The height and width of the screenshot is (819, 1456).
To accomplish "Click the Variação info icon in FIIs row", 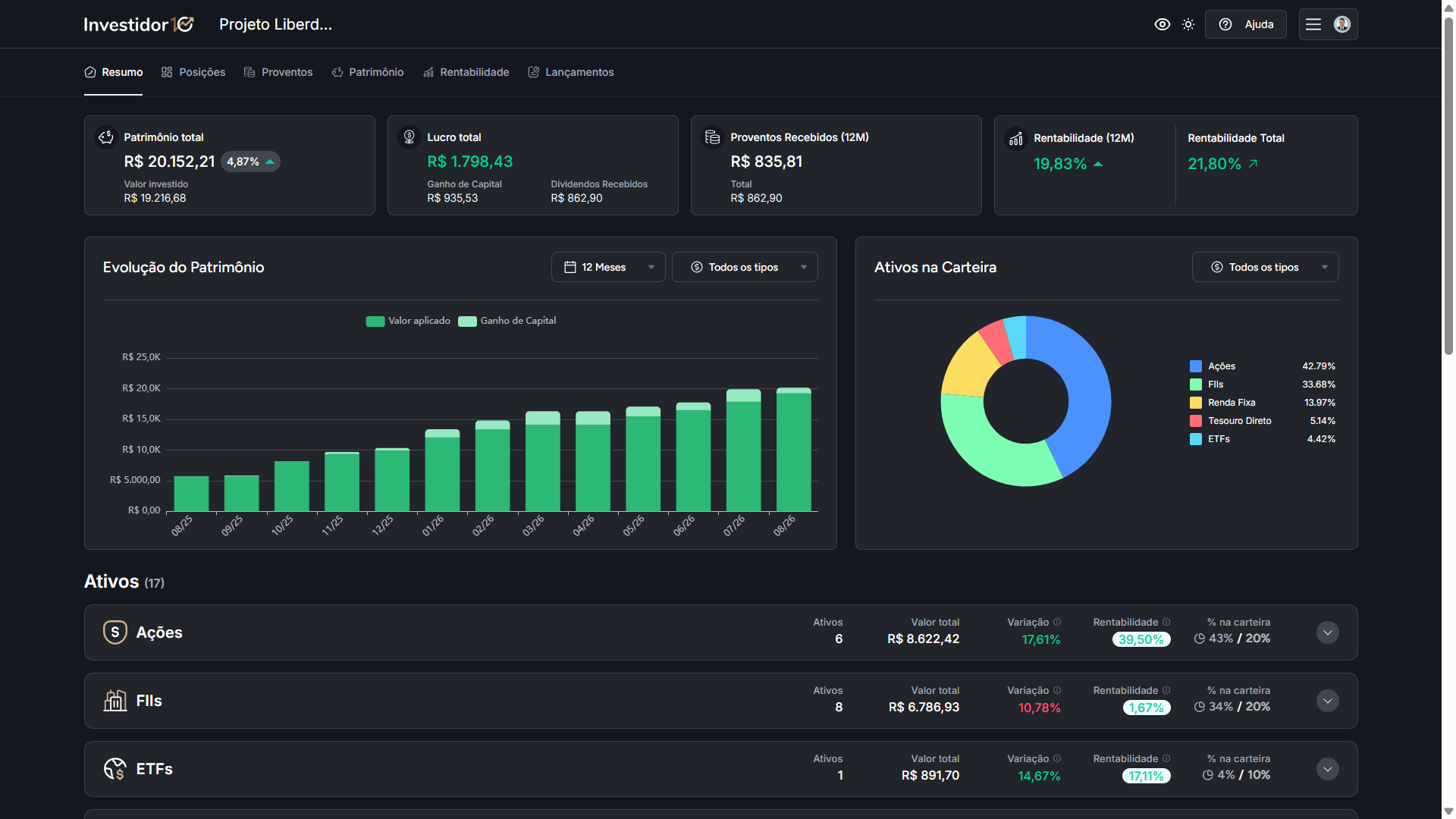I will click(1057, 690).
